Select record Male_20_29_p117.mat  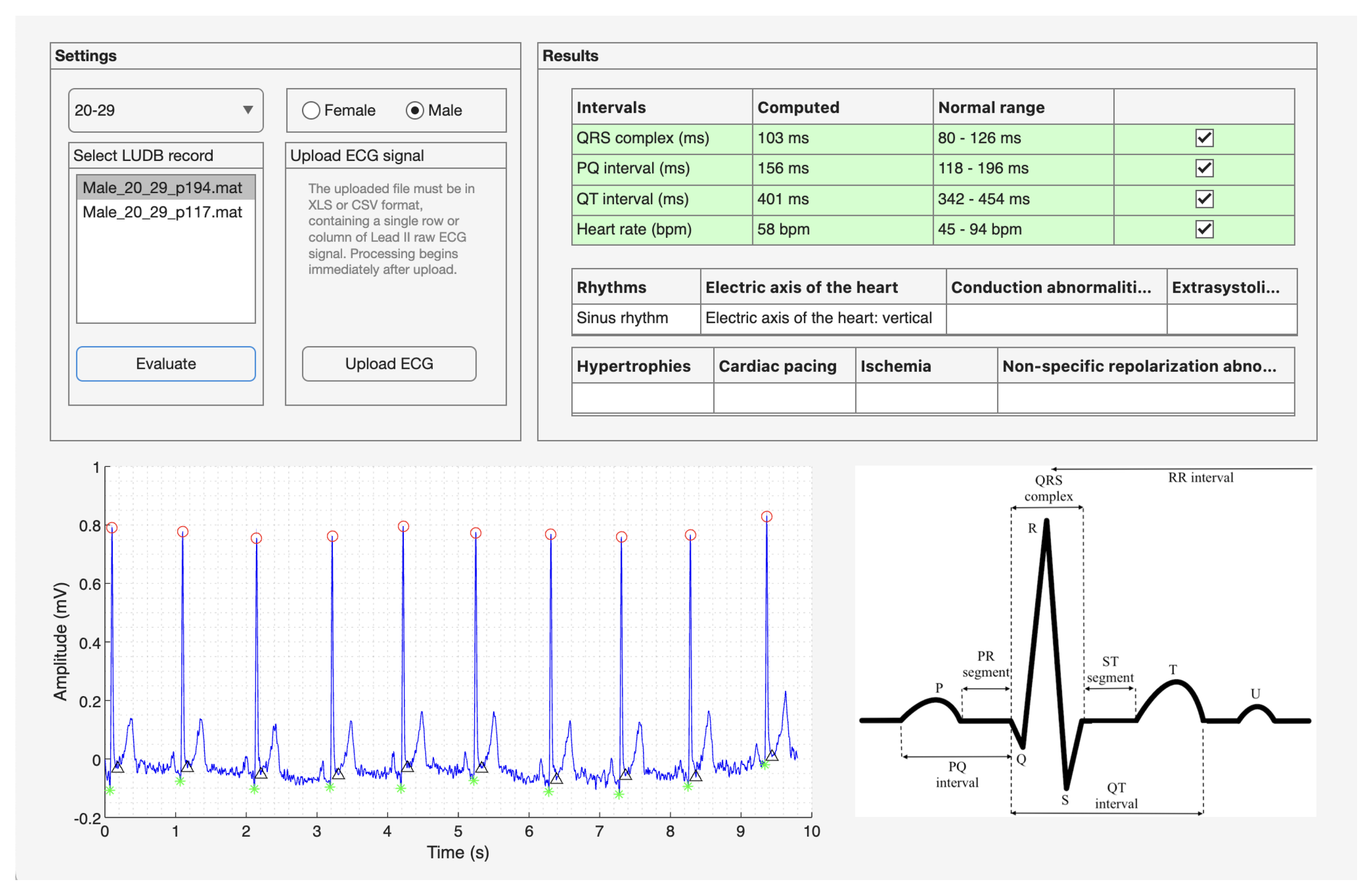(x=163, y=212)
